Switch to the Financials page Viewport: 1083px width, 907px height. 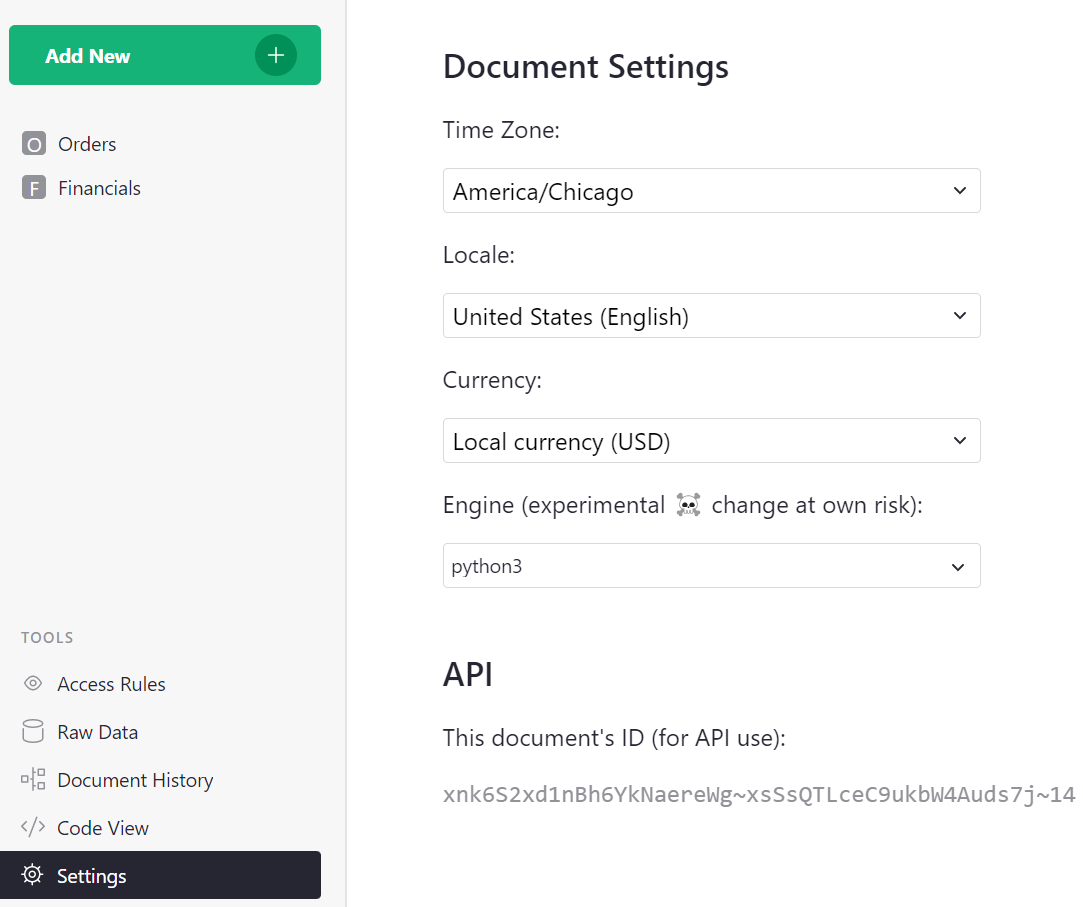point(98,187)
